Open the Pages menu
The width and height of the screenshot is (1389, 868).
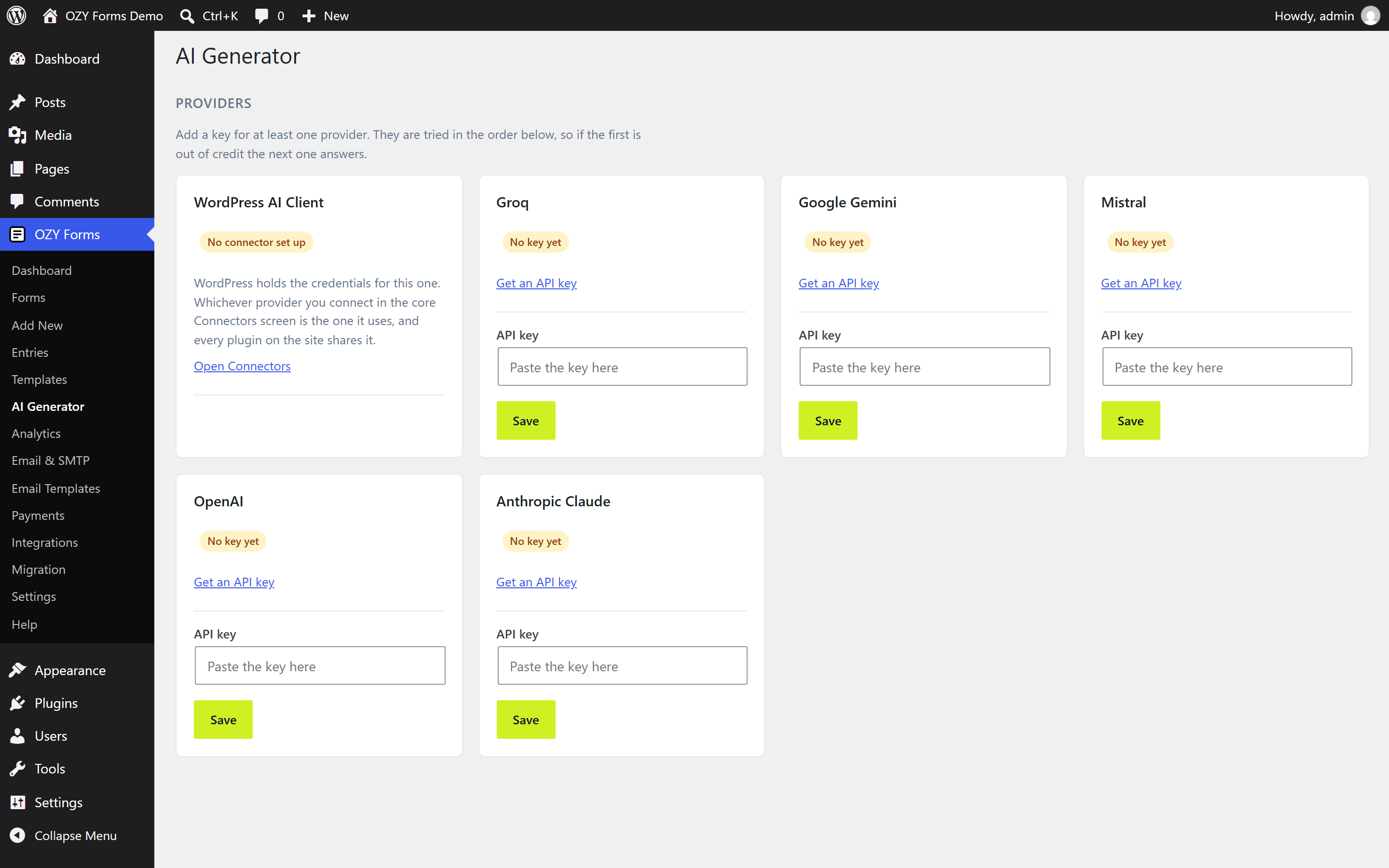click(77, 169)
